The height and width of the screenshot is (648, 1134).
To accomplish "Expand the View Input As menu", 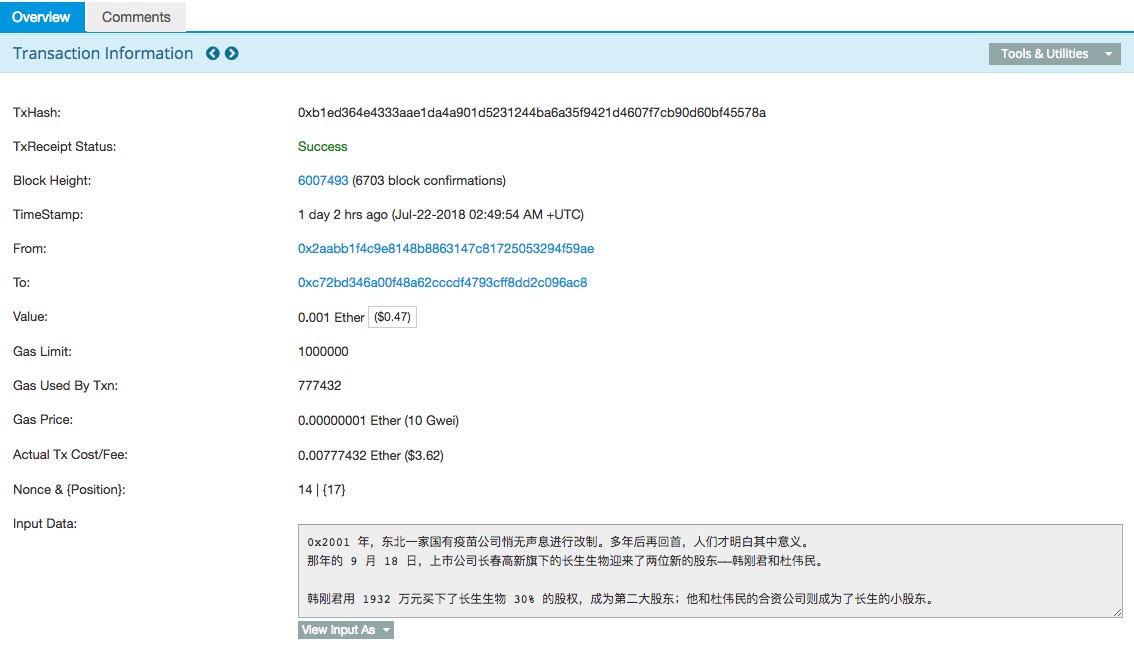I will point(345,630).
